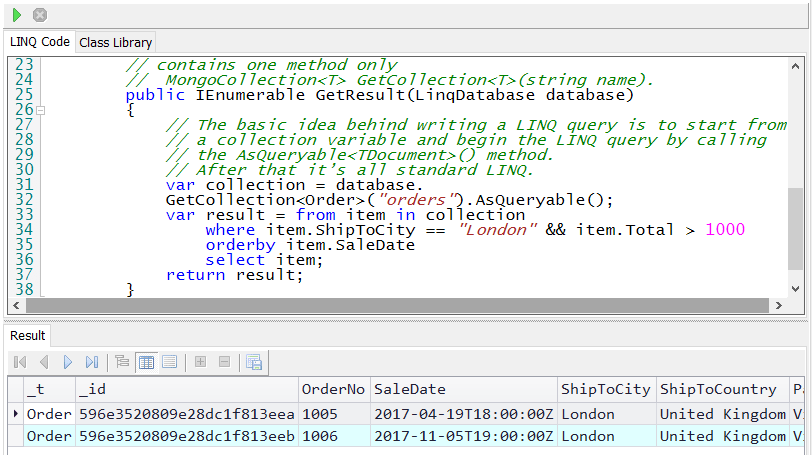Image resolution: width=812 pixels, height=455 pixels.
Task: Collapse code block at line 26
Action: point(41,109)
